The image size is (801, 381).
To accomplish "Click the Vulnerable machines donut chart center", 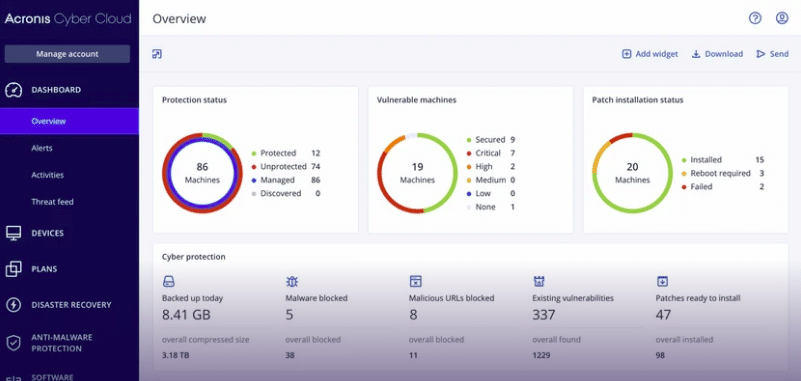I will pos(417,173).
